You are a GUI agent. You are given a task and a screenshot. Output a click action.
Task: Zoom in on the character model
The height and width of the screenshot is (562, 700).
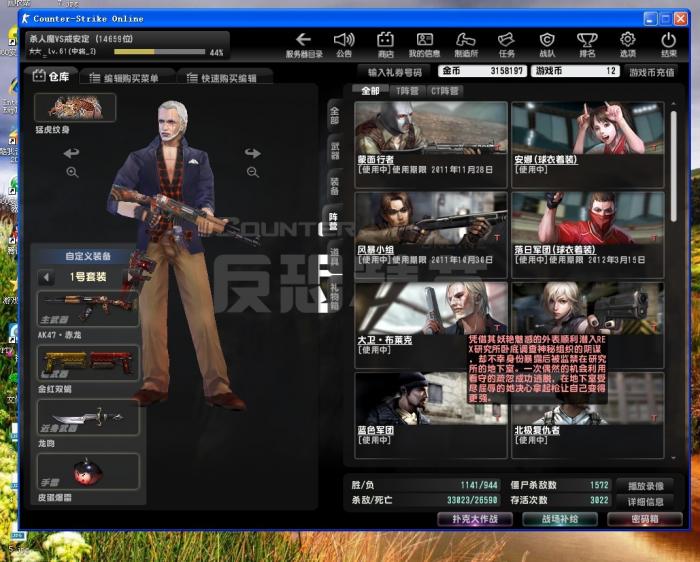72,172
